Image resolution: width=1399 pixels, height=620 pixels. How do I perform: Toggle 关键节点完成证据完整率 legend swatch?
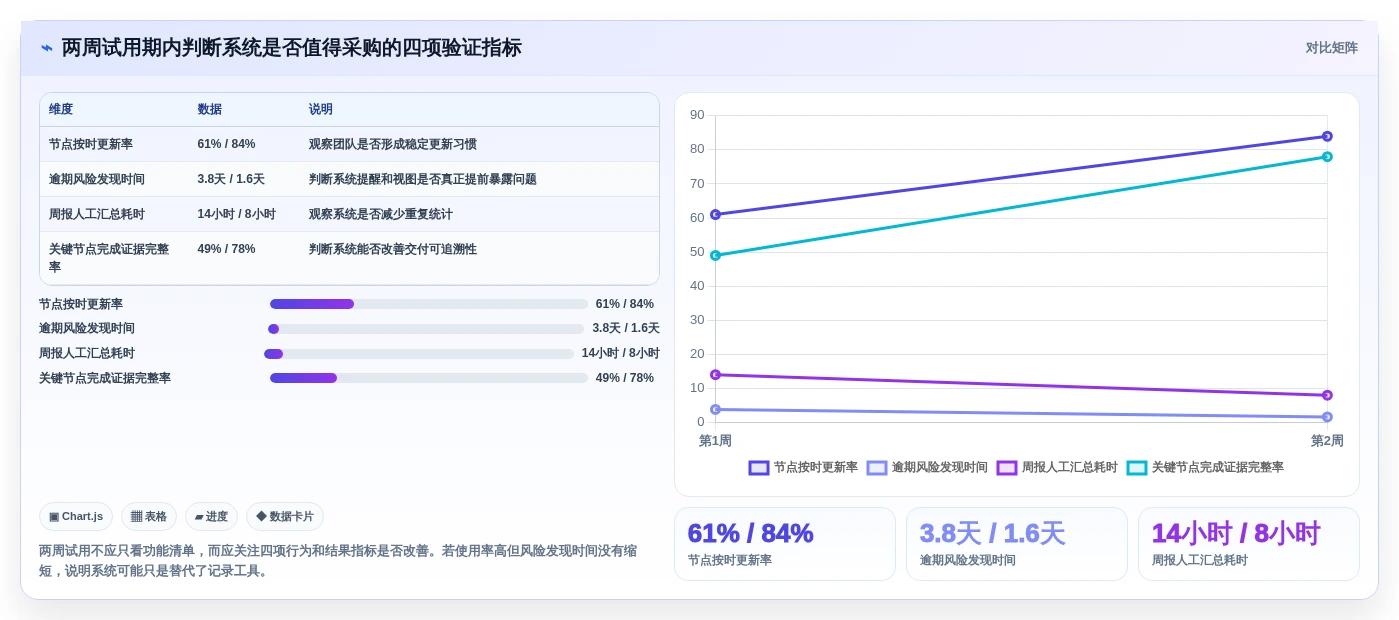[1137, 468]
